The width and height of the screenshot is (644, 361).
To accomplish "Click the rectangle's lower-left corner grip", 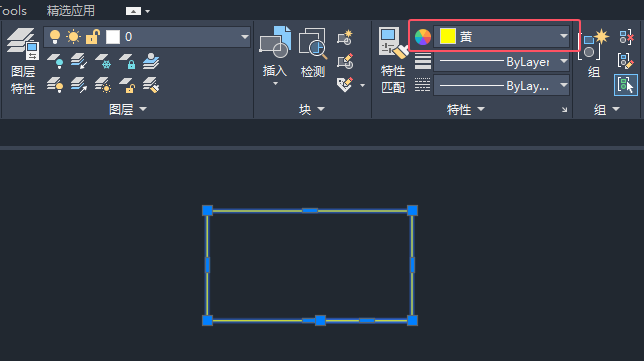I will pyautogui.click(x=207, y=320).
